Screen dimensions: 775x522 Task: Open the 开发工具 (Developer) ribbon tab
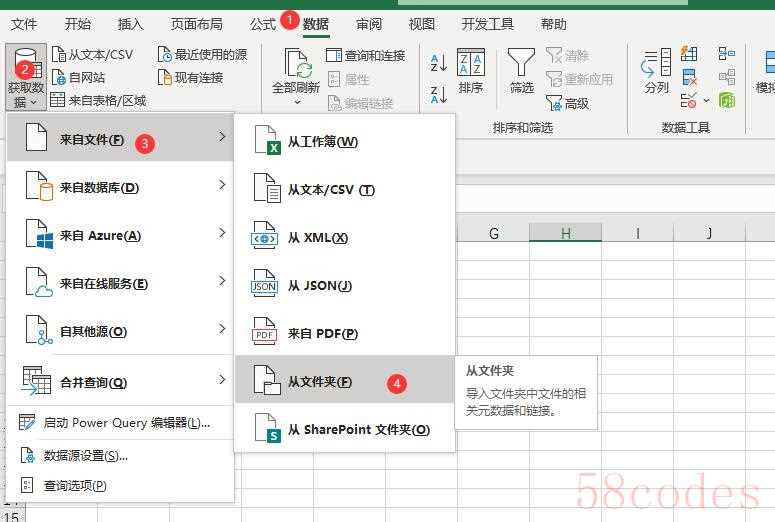click(x=488, y=24)
